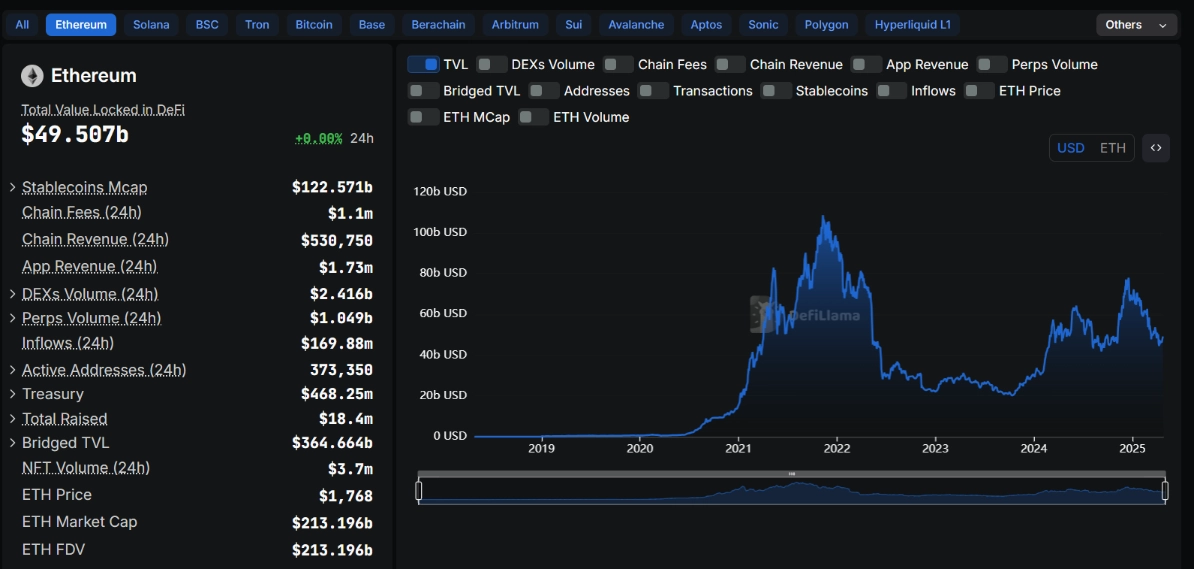Click the $122.571b stablecoins value
The image size is (1194, 569).
coord(332,187)
